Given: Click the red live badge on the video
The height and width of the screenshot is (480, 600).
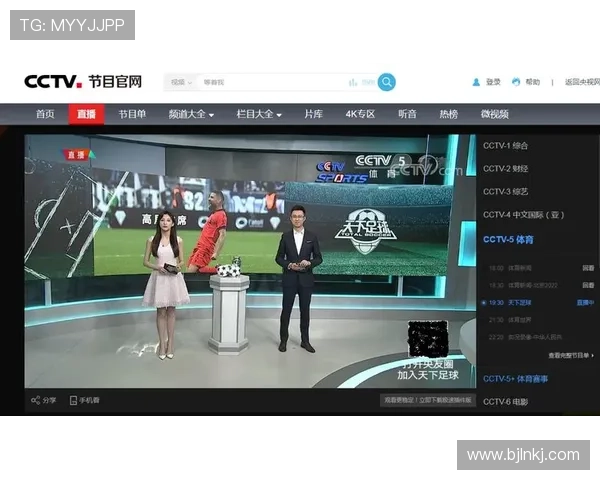Looking at the screenshot, I should pos(78,154).
